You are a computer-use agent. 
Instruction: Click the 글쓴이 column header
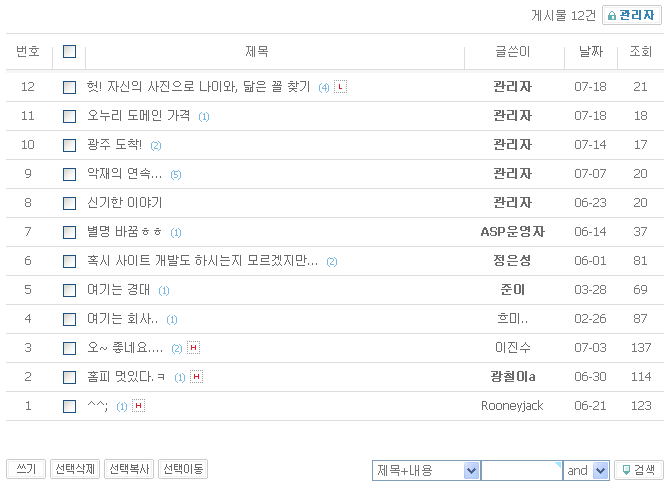pyautogui.click(x=512, y=52)
